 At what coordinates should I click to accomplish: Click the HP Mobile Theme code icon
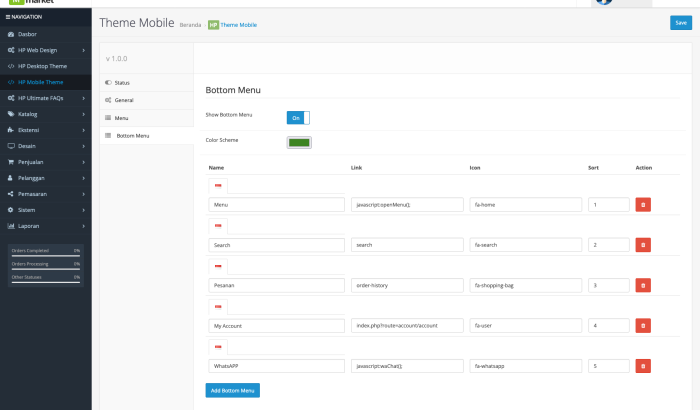click(11, 82)
